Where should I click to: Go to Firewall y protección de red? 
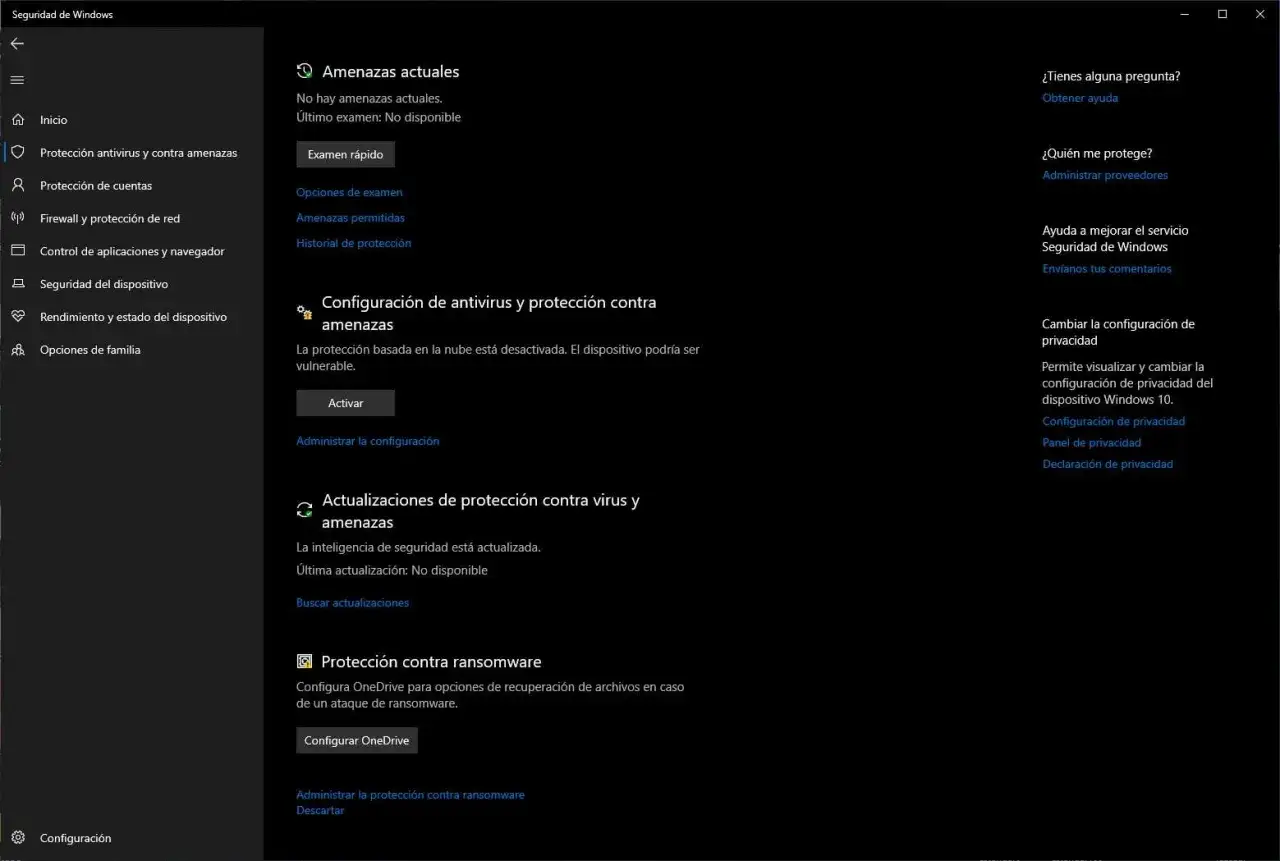click(x=132, y=218)
